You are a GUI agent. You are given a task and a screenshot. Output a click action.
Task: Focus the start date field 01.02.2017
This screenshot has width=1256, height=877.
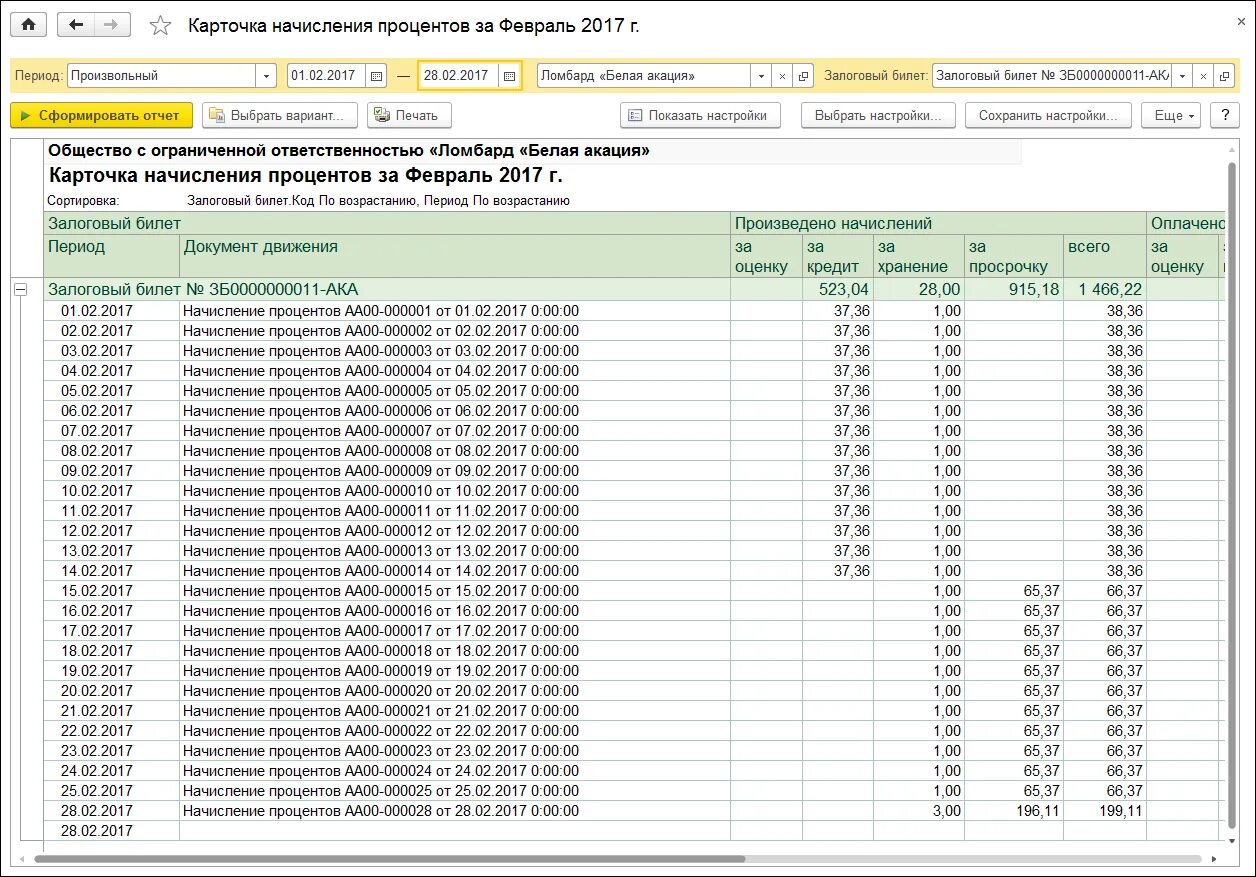(x=326, y=76)
